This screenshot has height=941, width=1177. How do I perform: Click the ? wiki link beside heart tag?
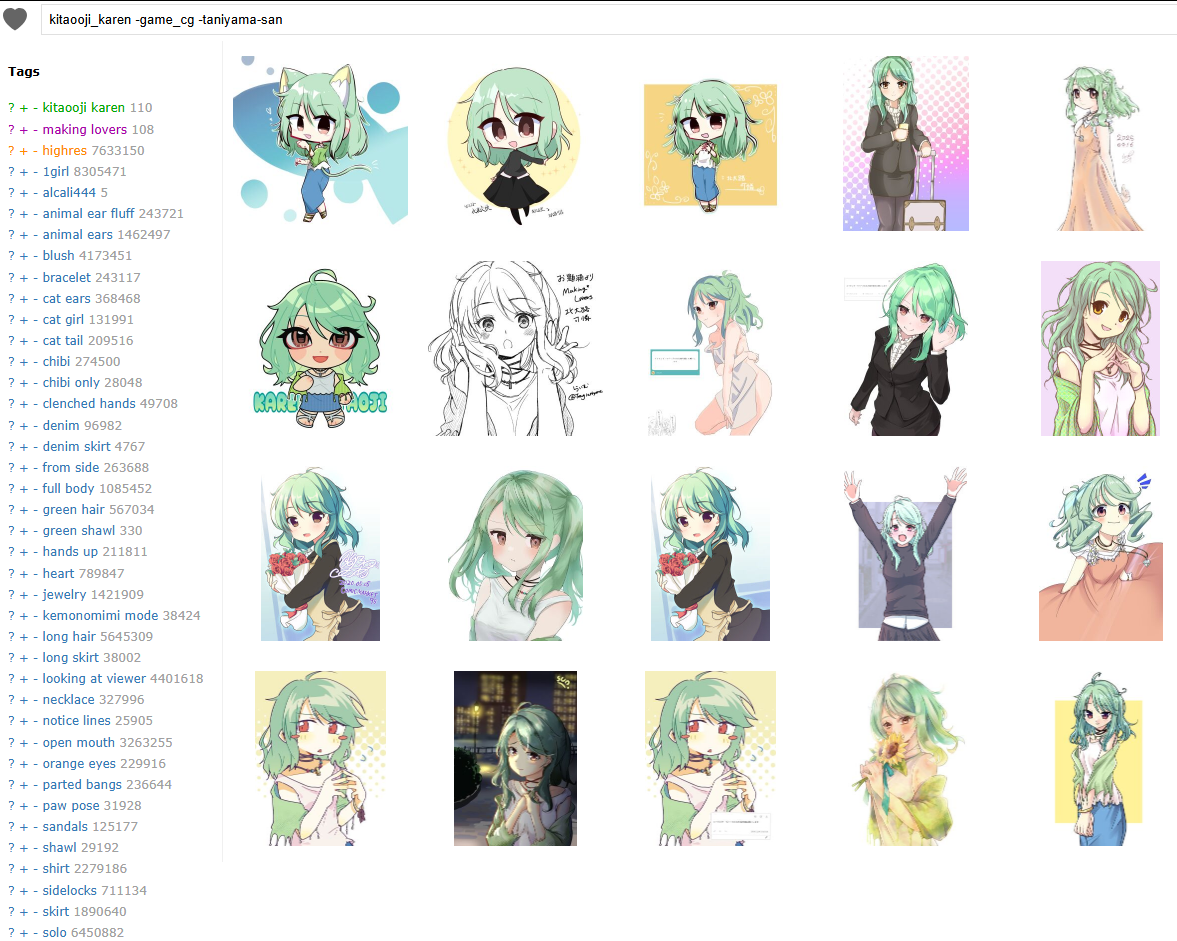11,573
